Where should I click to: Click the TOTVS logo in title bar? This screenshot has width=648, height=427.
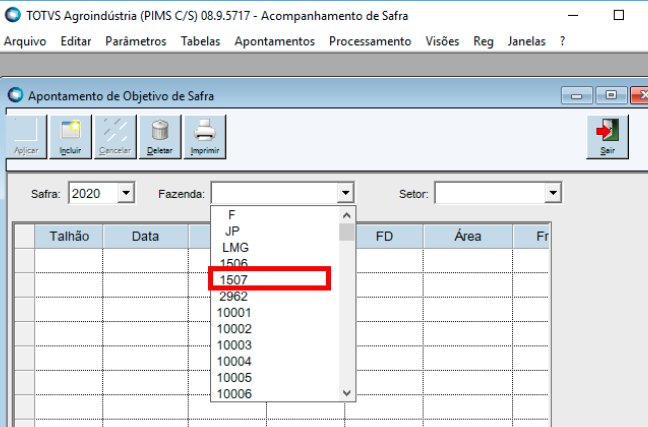pyautogui.click(x=12, y=15)
